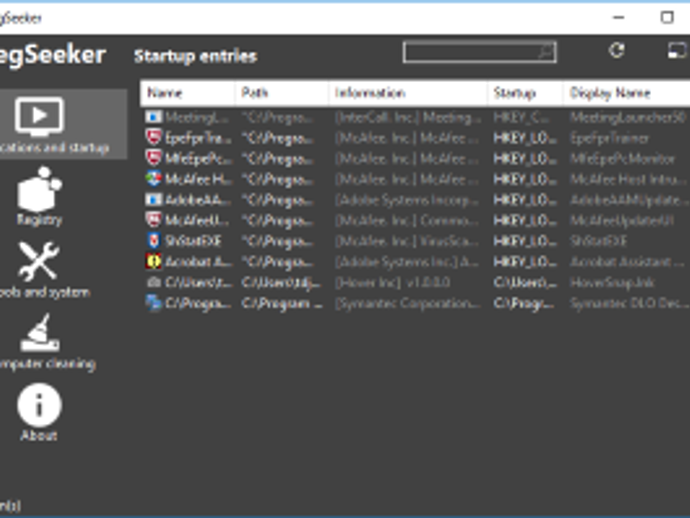Viewport: 690px width, 518px height.
Task: Click EpeFprTrainer display name cell
Action: [x=609, y=139]
